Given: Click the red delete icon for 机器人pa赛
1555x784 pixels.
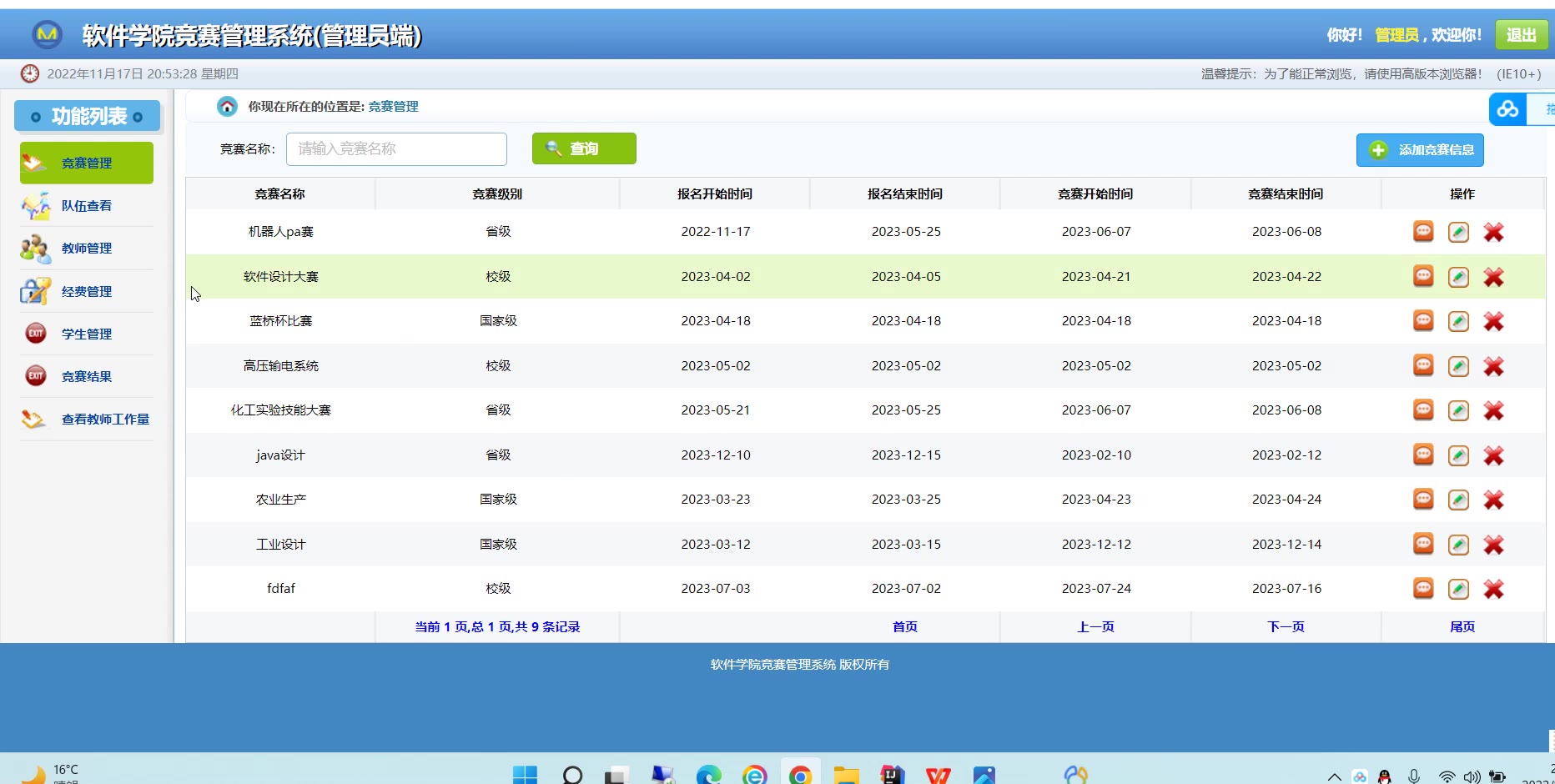Looking at the screenshot, I should click(x=1493, y=232).
